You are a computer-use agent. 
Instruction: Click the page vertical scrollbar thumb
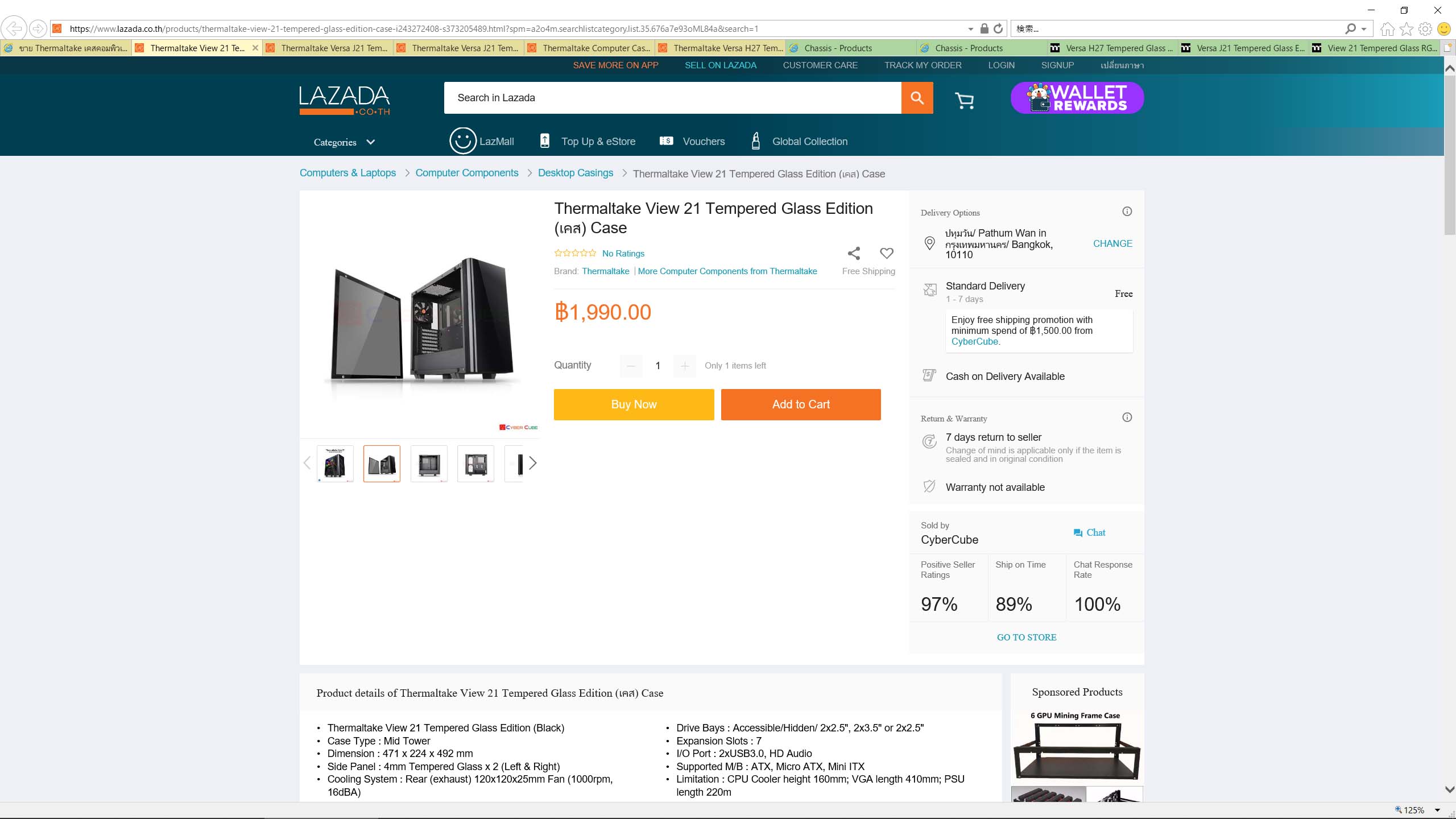coord(1450,154)
